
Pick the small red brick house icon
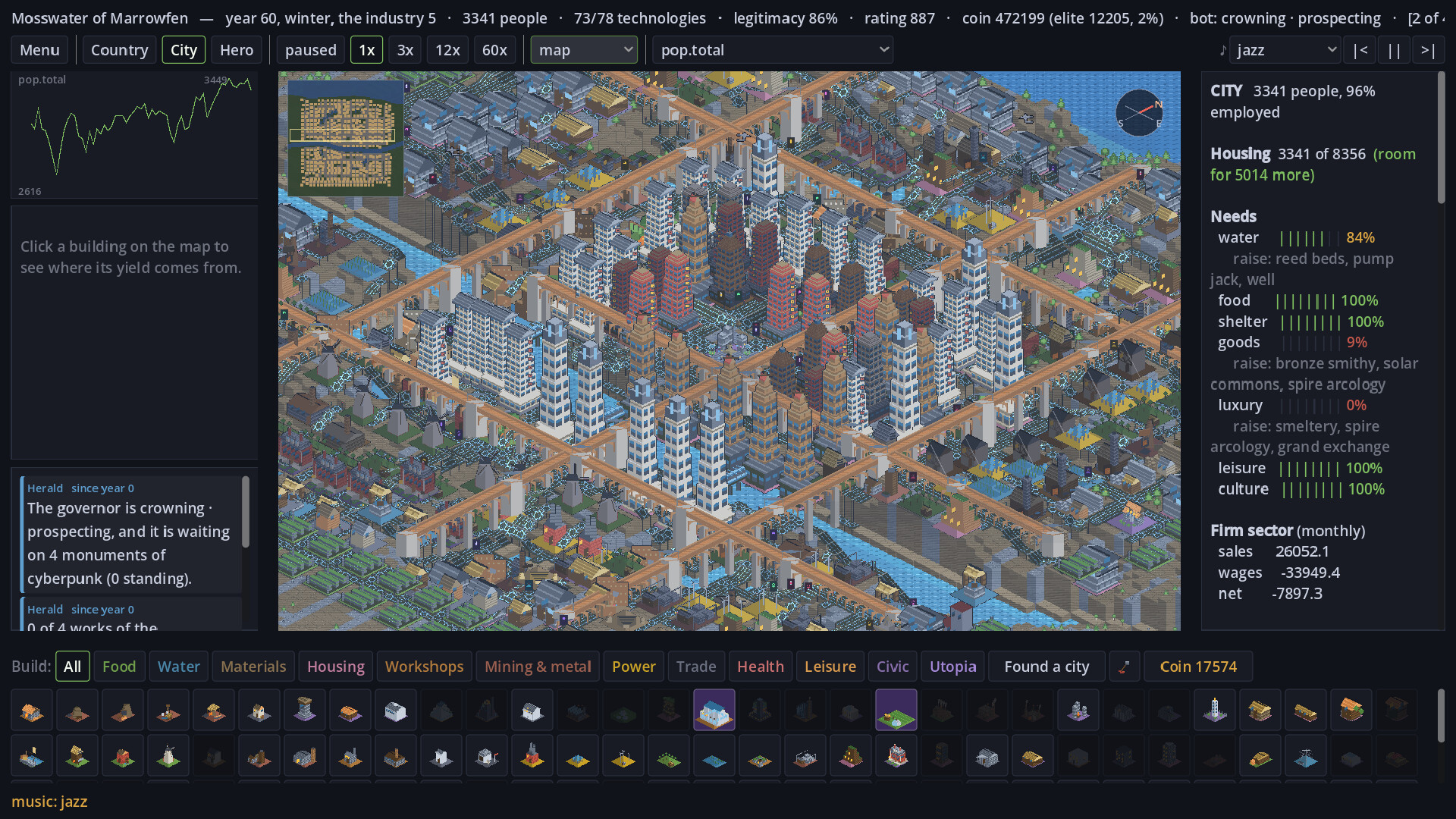pos(123,755)
